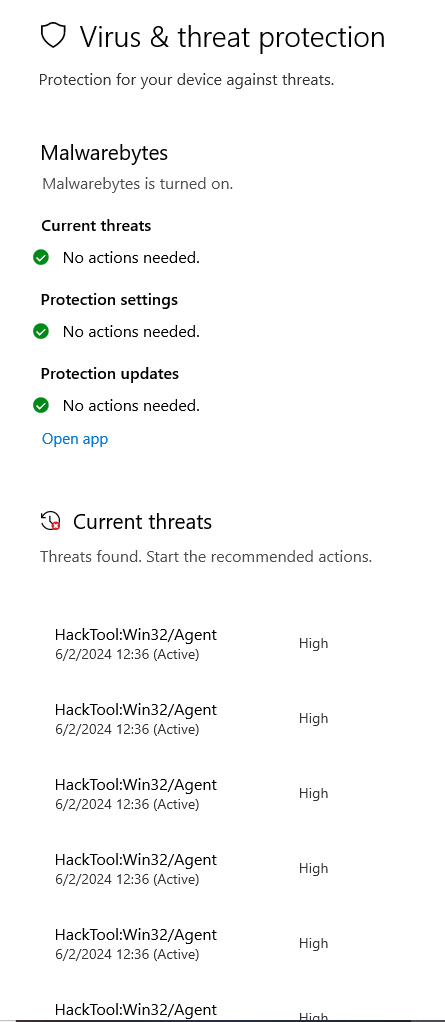Click the green checkmark under Malwarebytes Current threats
445x1022 pixels.
pos(41,257)
